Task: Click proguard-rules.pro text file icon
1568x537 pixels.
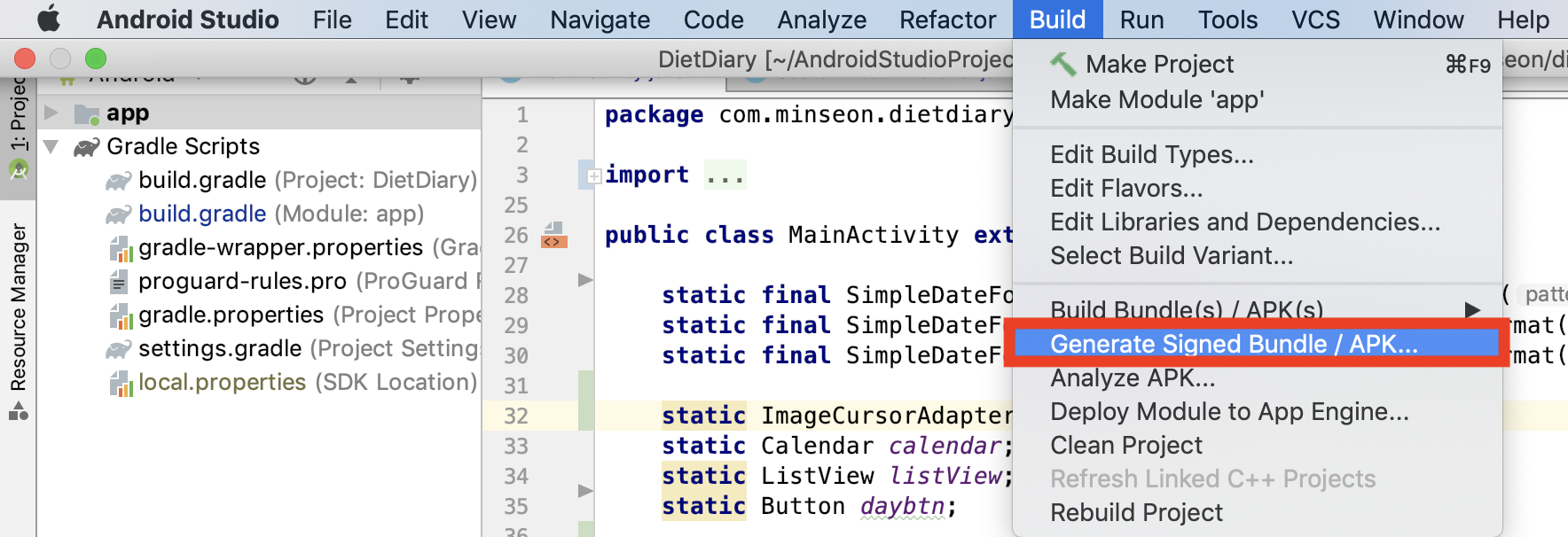Action: coord(118,282)
